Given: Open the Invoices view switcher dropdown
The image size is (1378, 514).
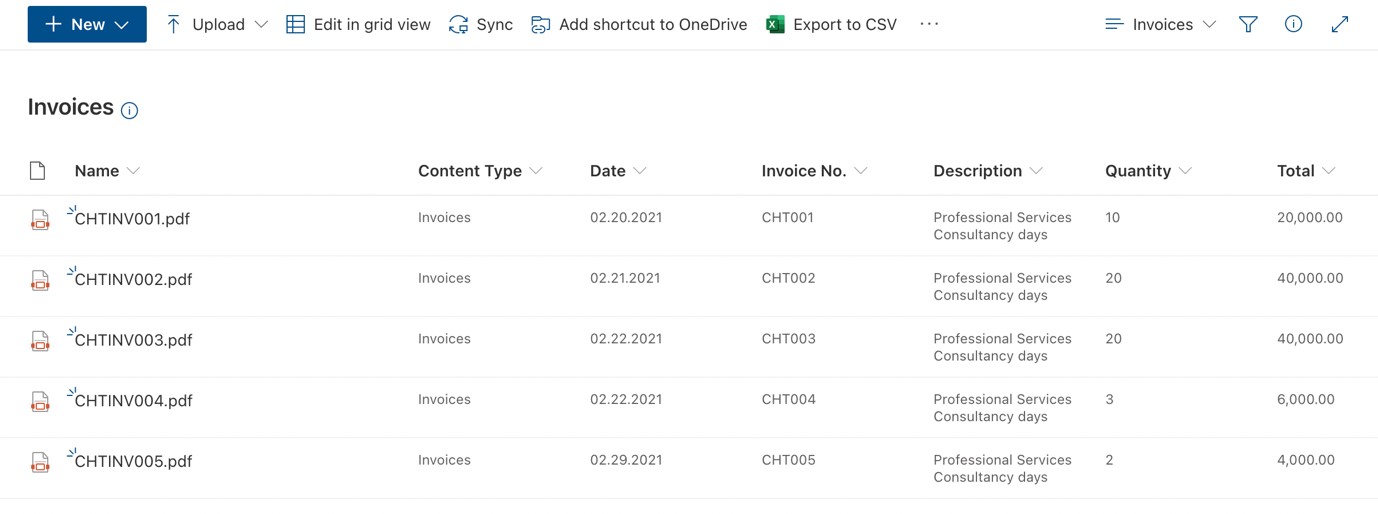Looking at the screenshot, I should (x=1160, y=24).
